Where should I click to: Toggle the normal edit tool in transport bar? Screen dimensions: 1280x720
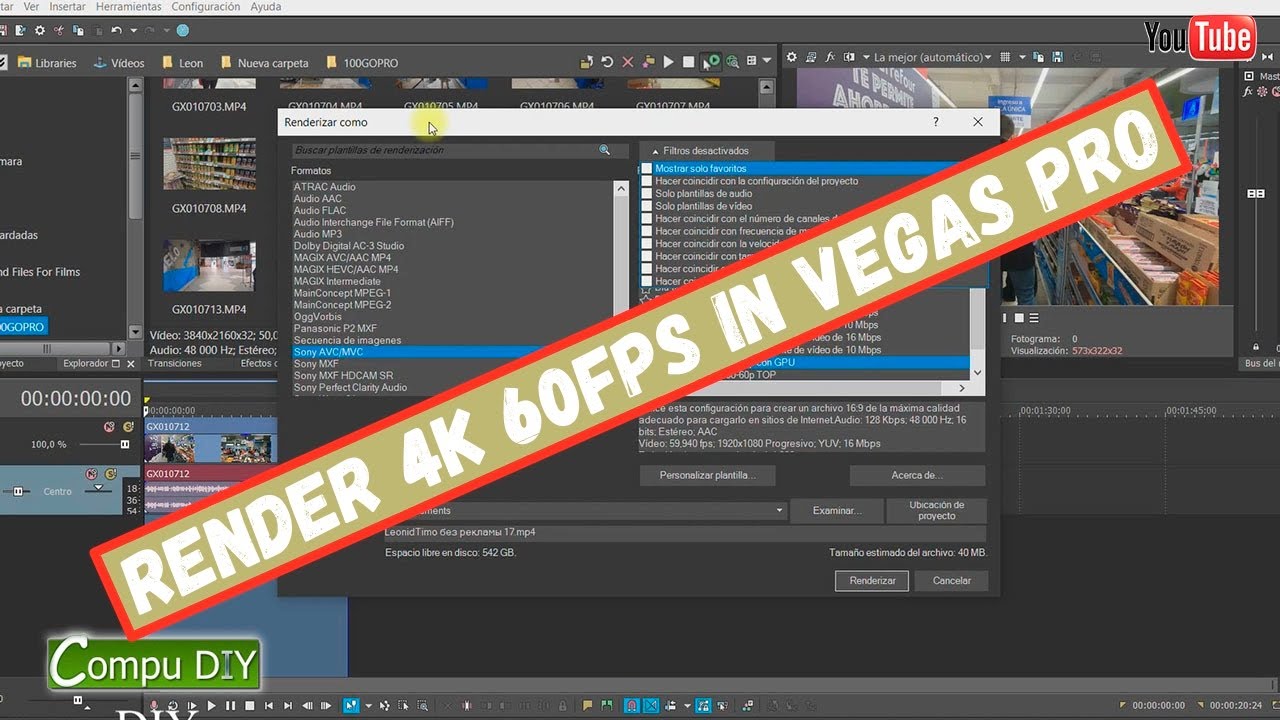click(351, 706)
